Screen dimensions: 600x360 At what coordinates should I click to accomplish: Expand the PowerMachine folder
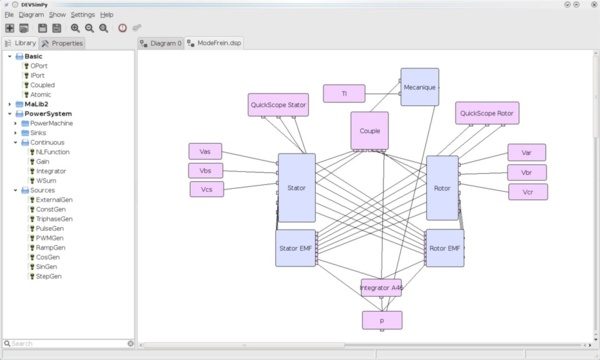pos(15,123)
